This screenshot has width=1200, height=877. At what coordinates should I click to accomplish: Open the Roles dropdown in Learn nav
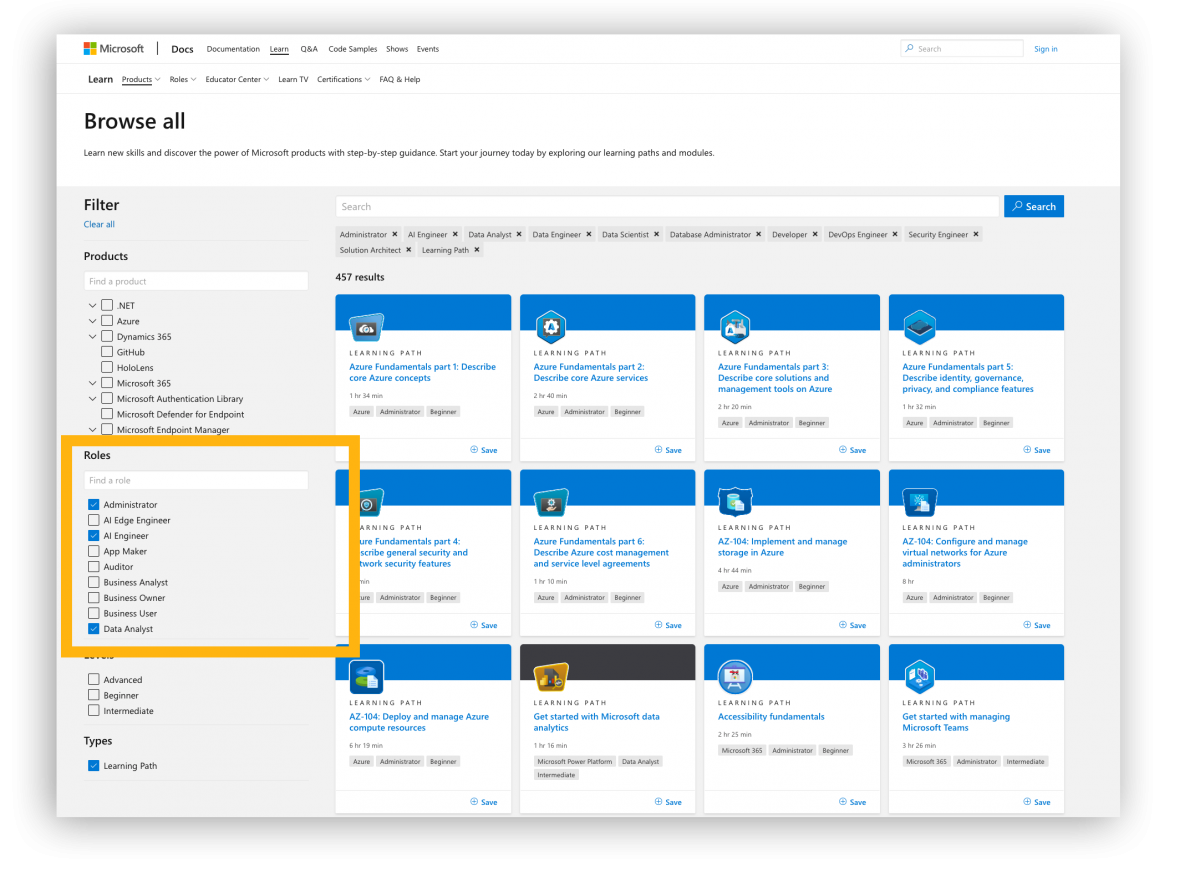[182, 79]
